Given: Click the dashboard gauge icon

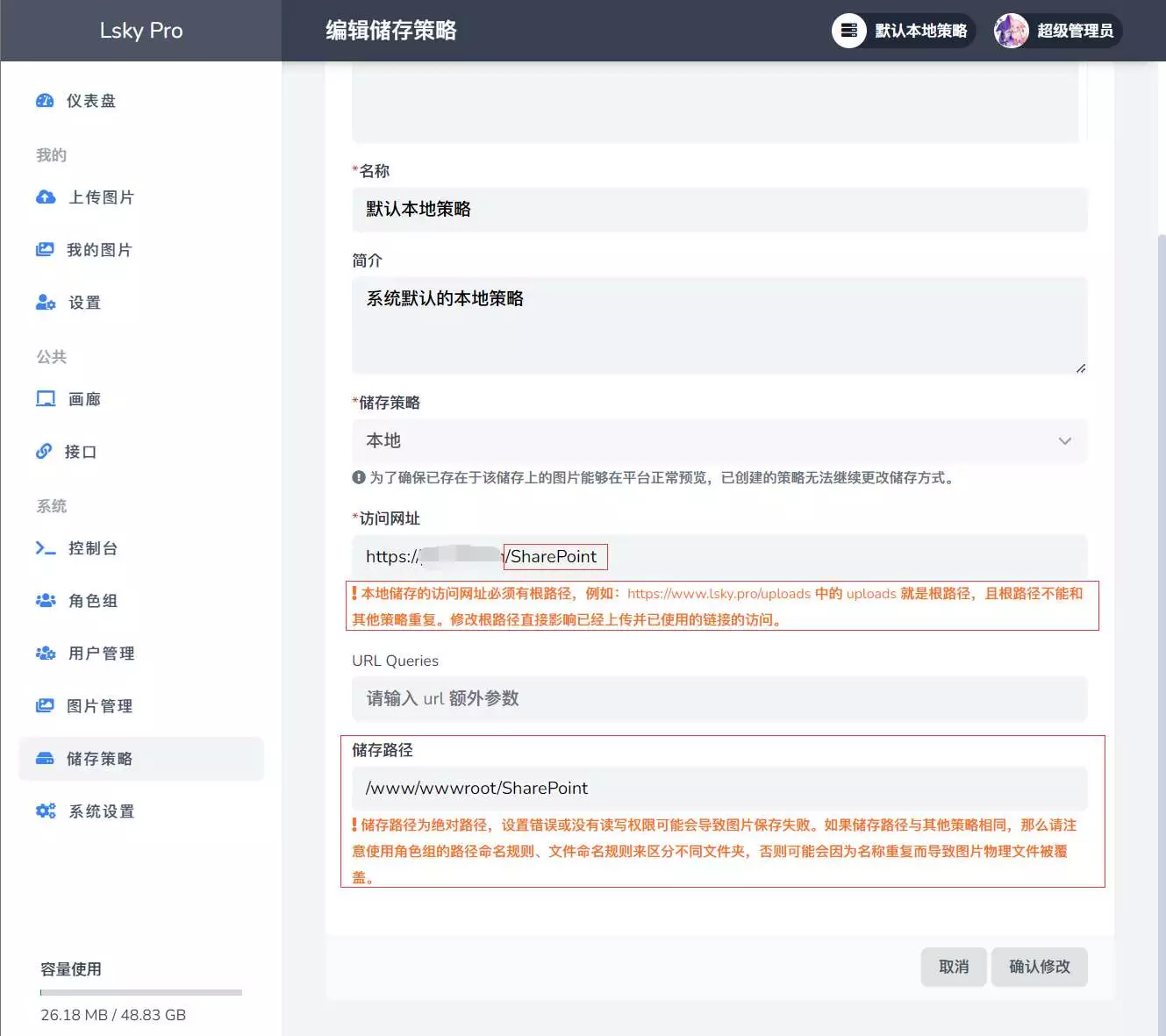Looking at the screenshot, I should tap(45, 101).
